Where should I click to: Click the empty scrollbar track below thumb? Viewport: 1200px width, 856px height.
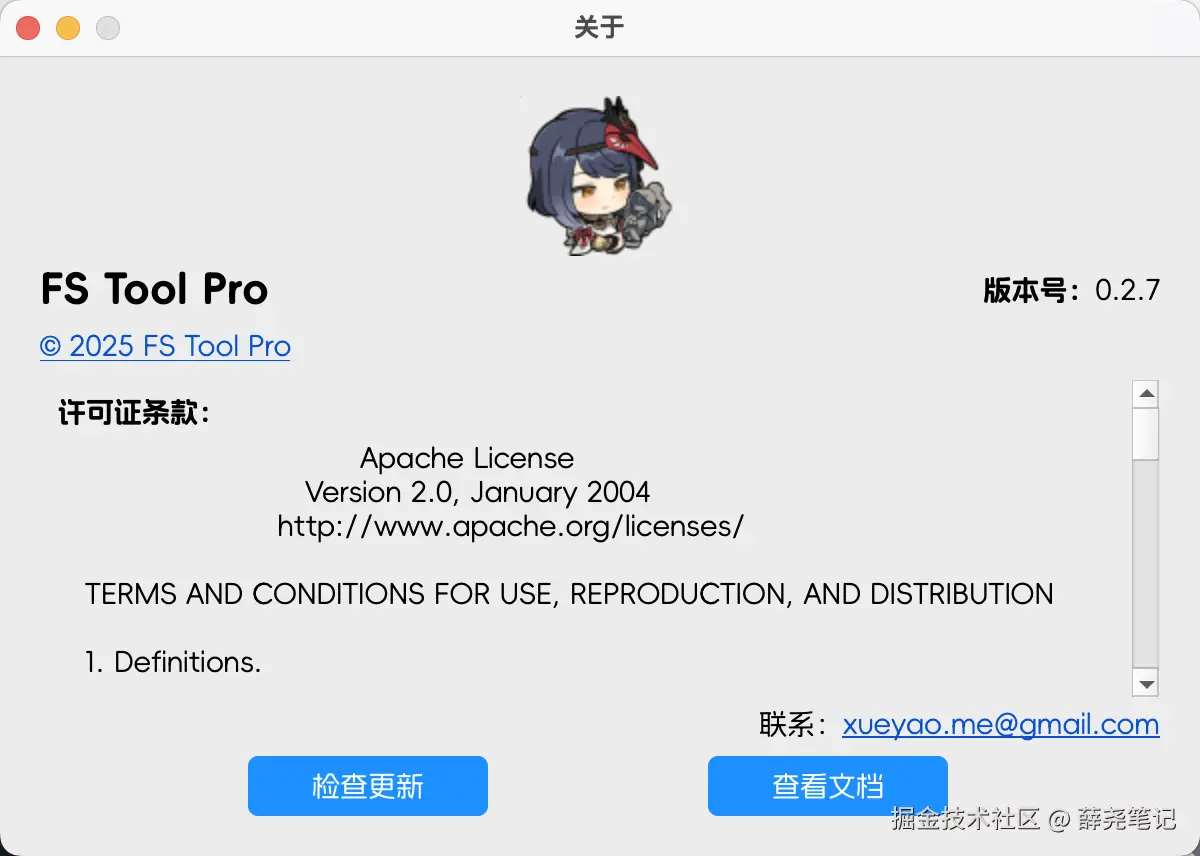[1146, 564]
